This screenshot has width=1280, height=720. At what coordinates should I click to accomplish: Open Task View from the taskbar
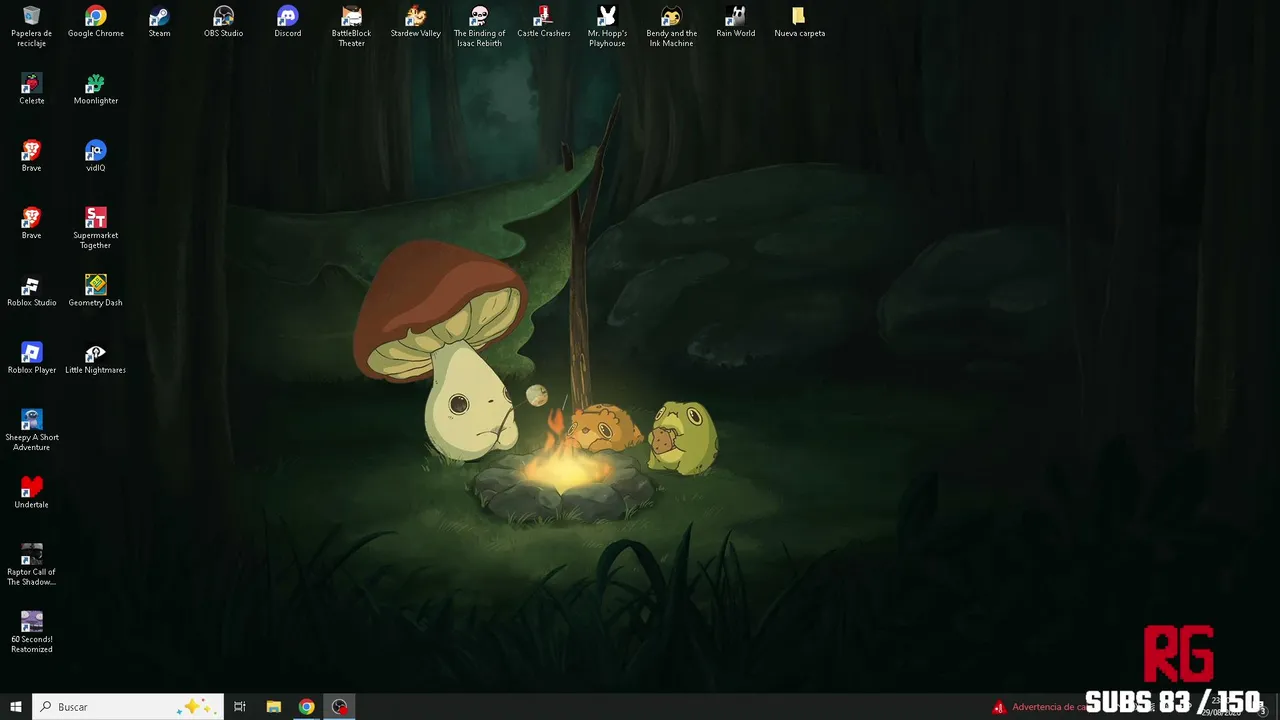(240, 706)
